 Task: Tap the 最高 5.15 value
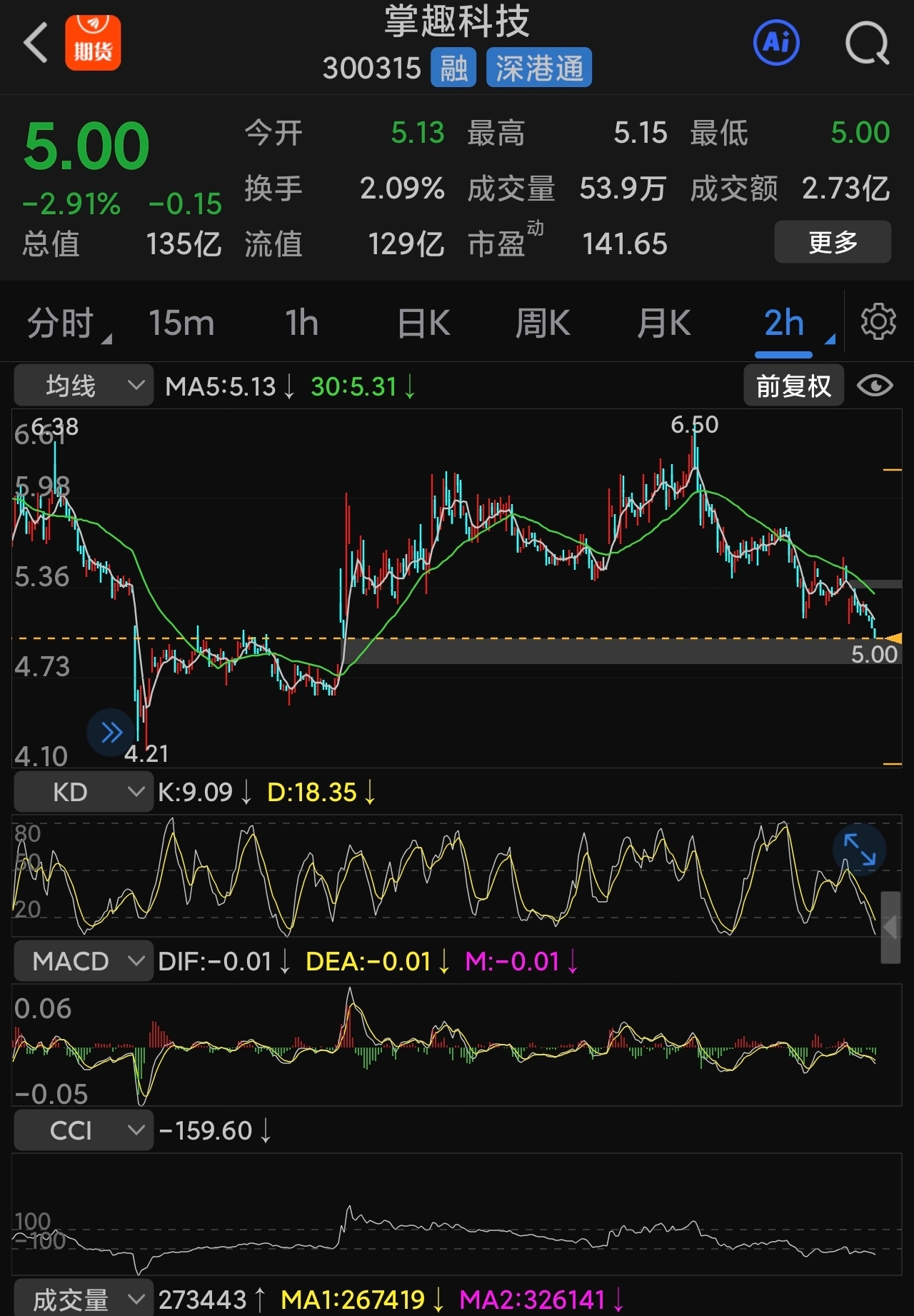click(x=641, y=133)
